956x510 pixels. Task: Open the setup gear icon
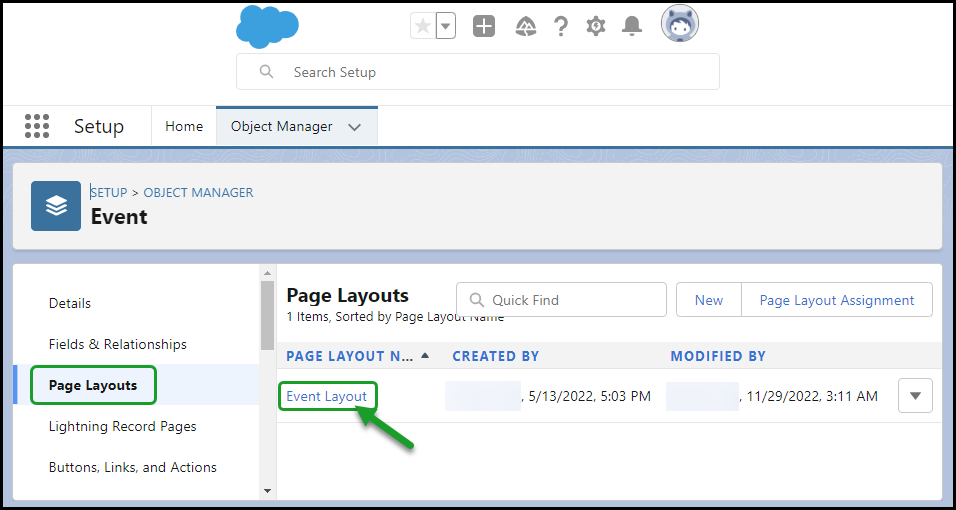596,26
